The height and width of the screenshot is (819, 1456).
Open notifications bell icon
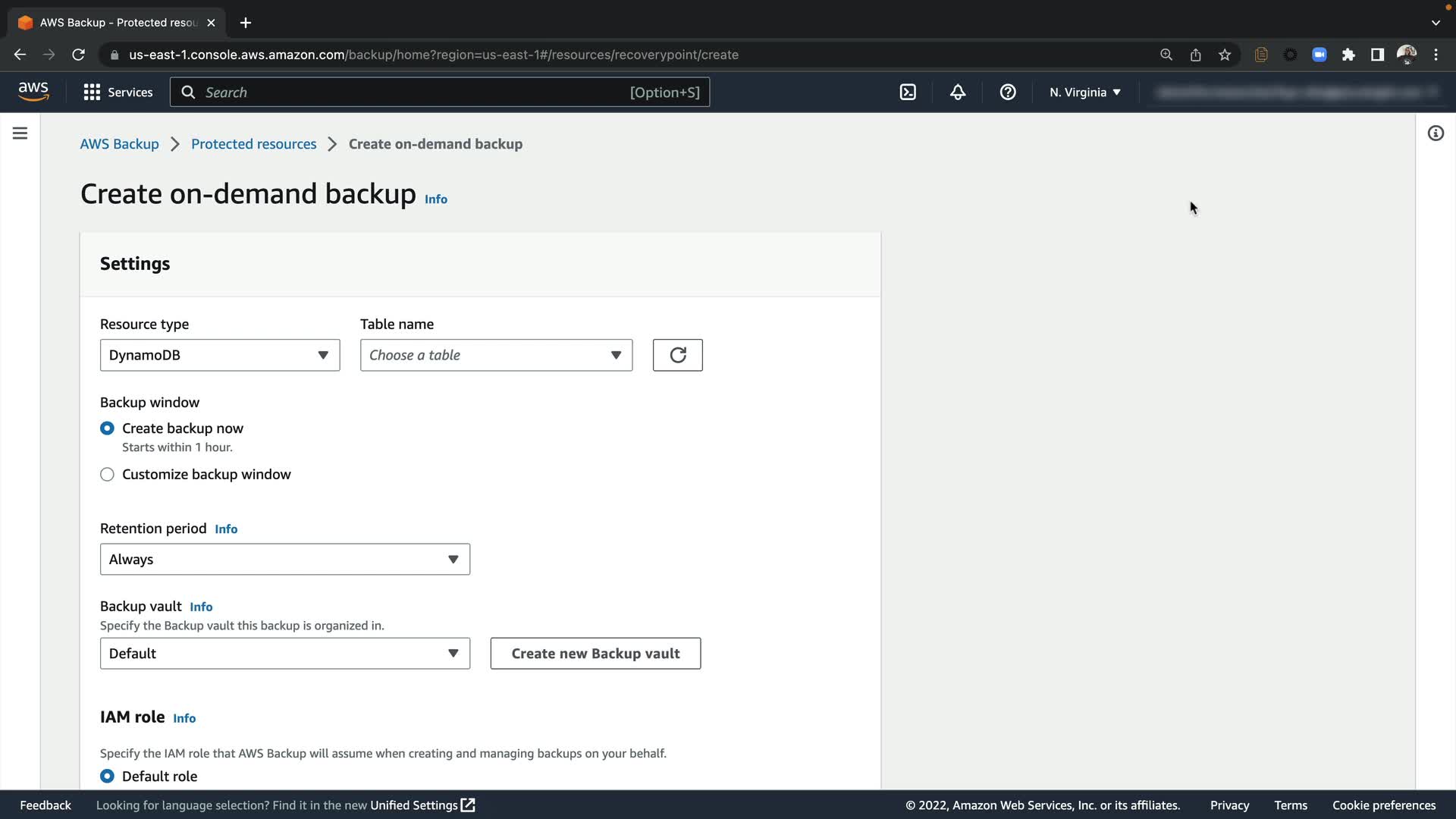[958, 93]
